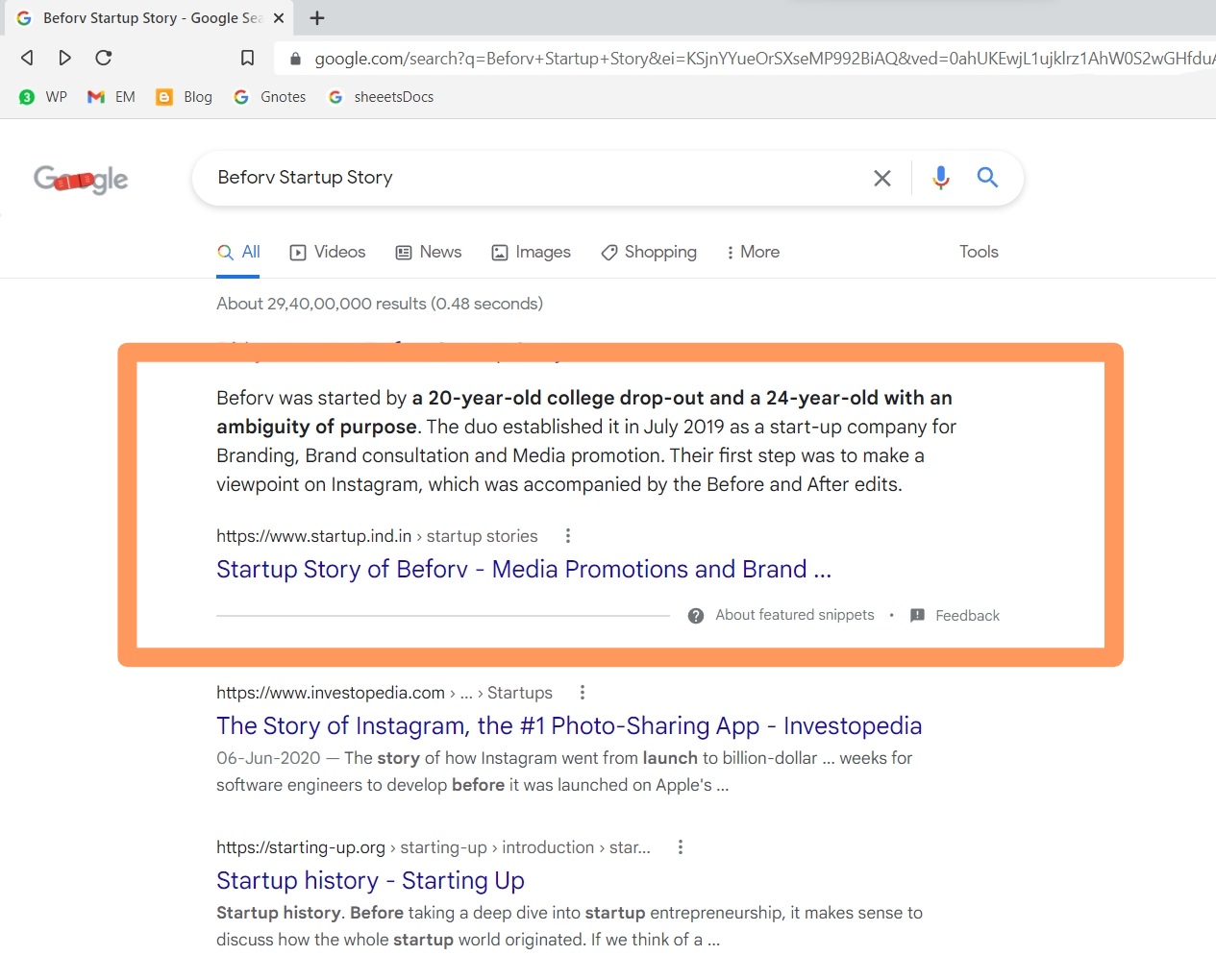
Task: Go forward with the browser forward arrow
Action: 64,58
